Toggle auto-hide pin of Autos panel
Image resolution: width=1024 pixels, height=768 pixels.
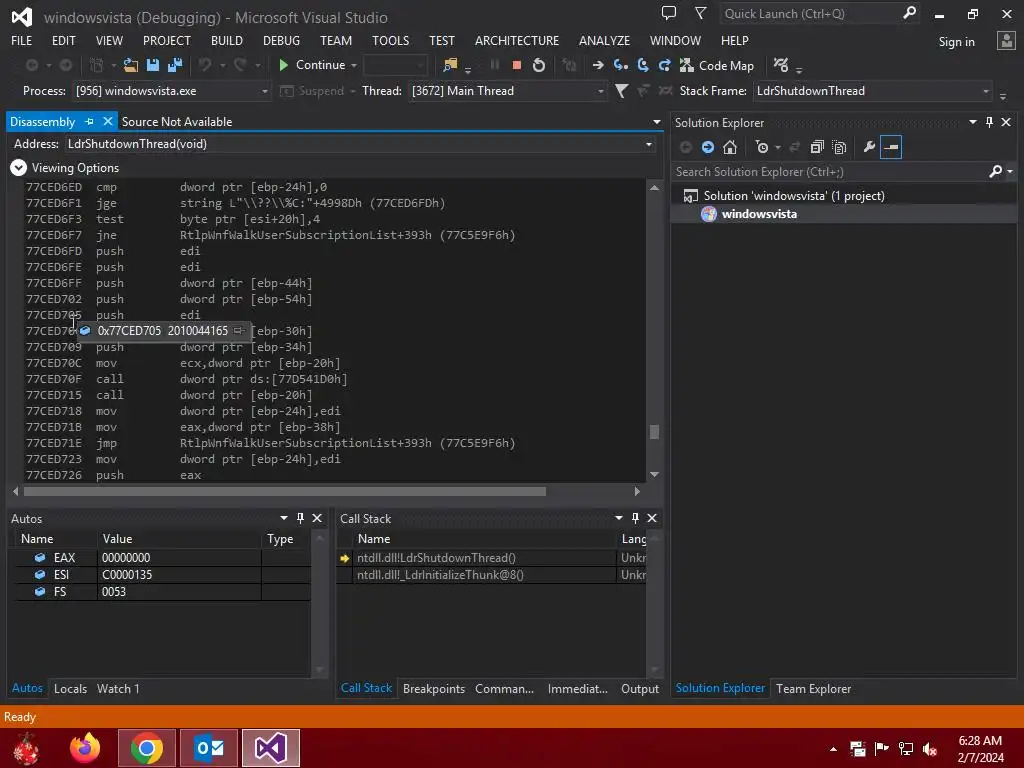(300, 518)
